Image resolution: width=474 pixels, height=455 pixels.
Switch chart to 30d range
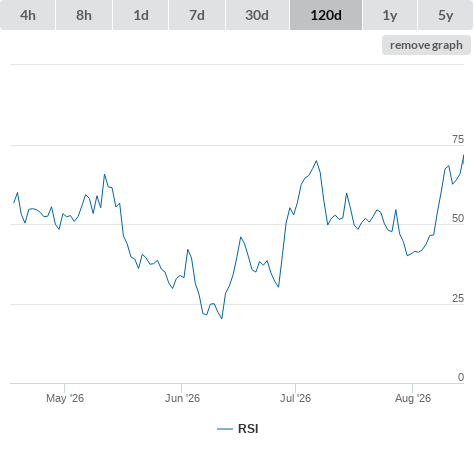click(257, 15)
